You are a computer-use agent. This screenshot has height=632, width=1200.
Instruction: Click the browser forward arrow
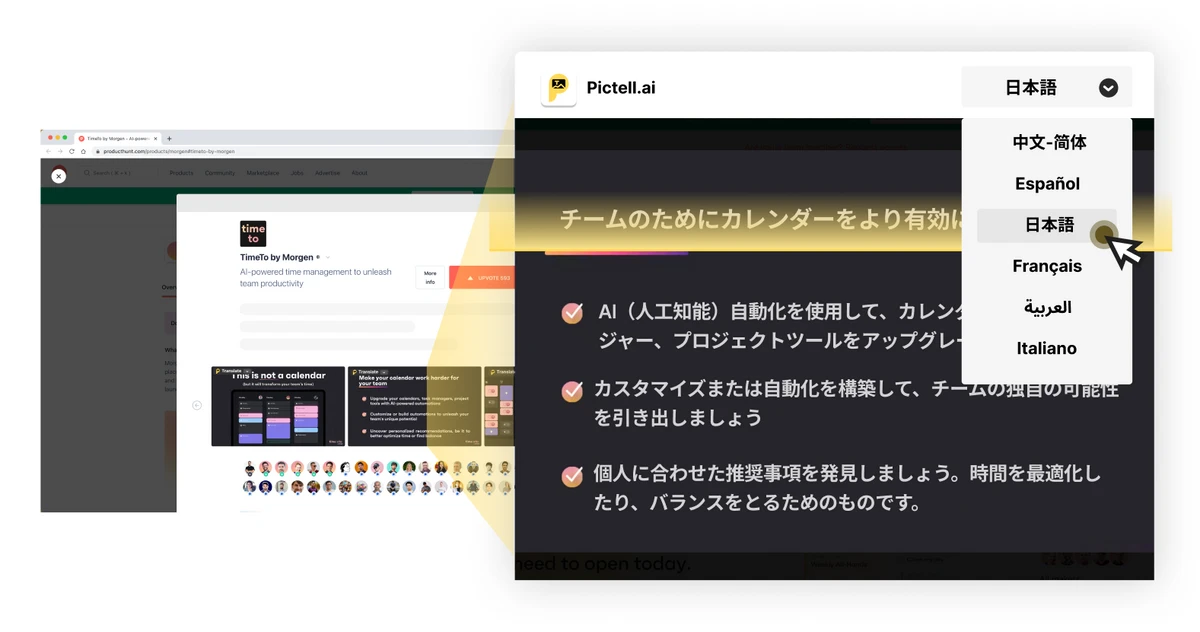click(60, 151)
